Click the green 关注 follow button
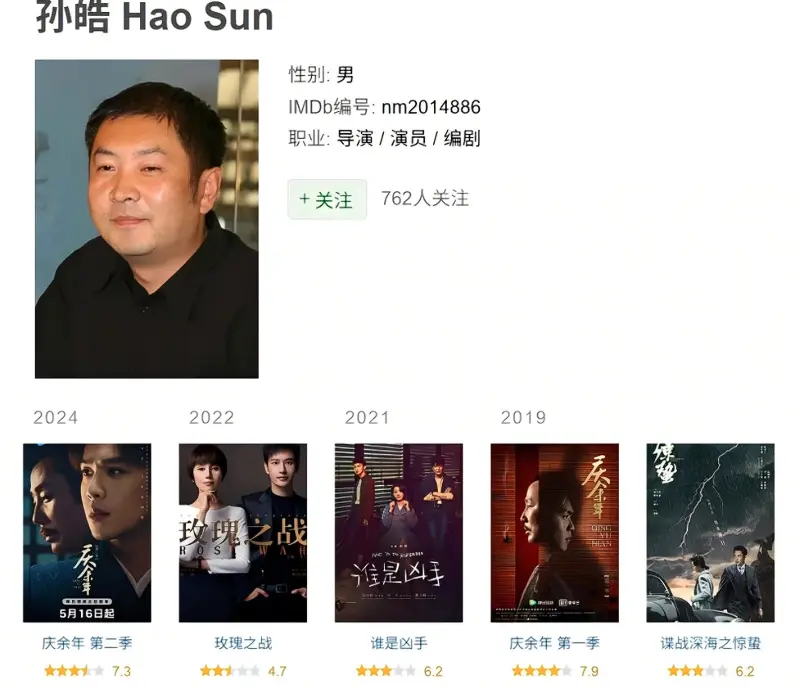Image resolution: width=793 pixels, height=688 pixels. (x=327, y=199)
